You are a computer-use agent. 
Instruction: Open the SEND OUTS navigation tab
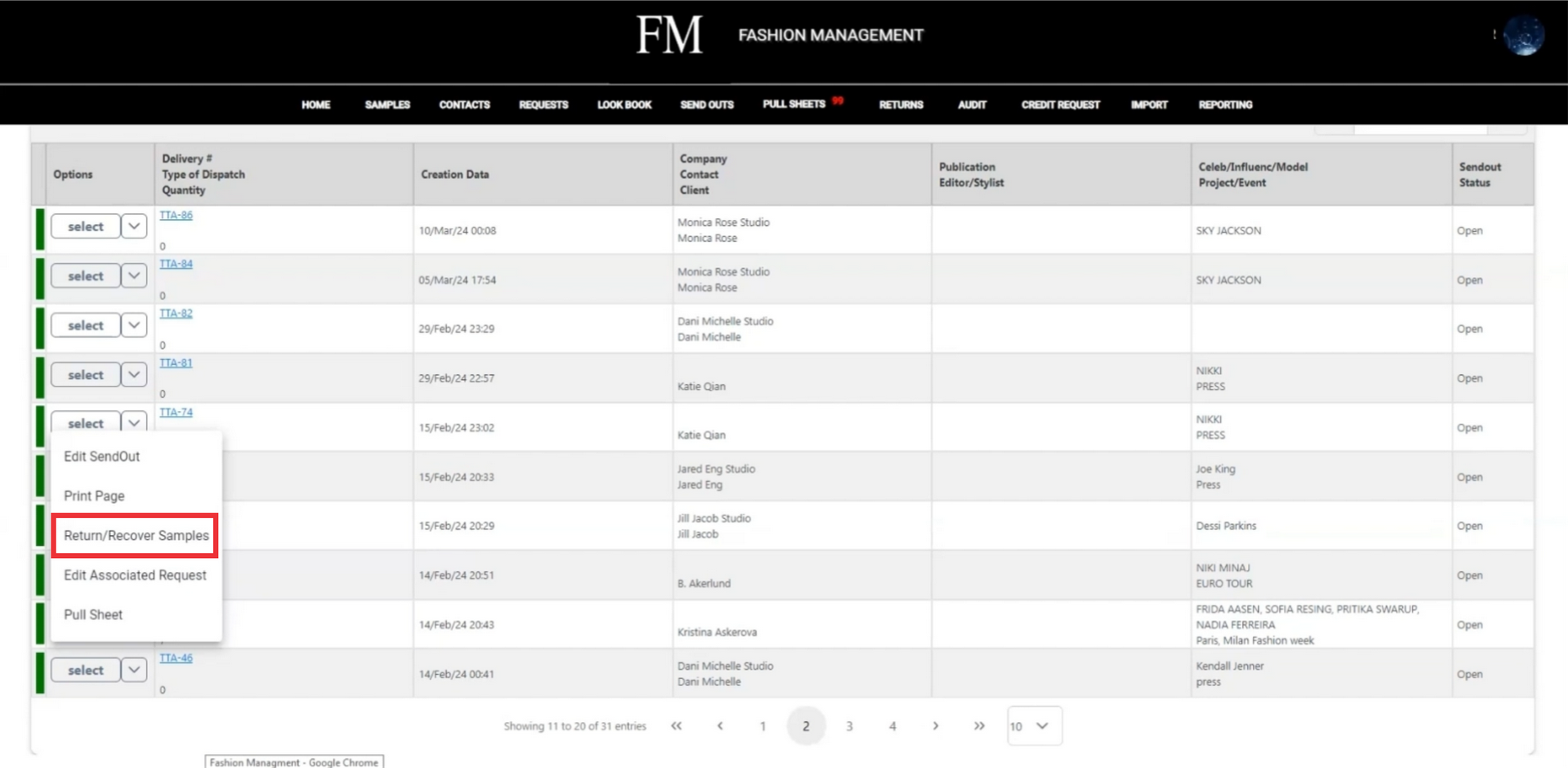[x=707, y=105]
